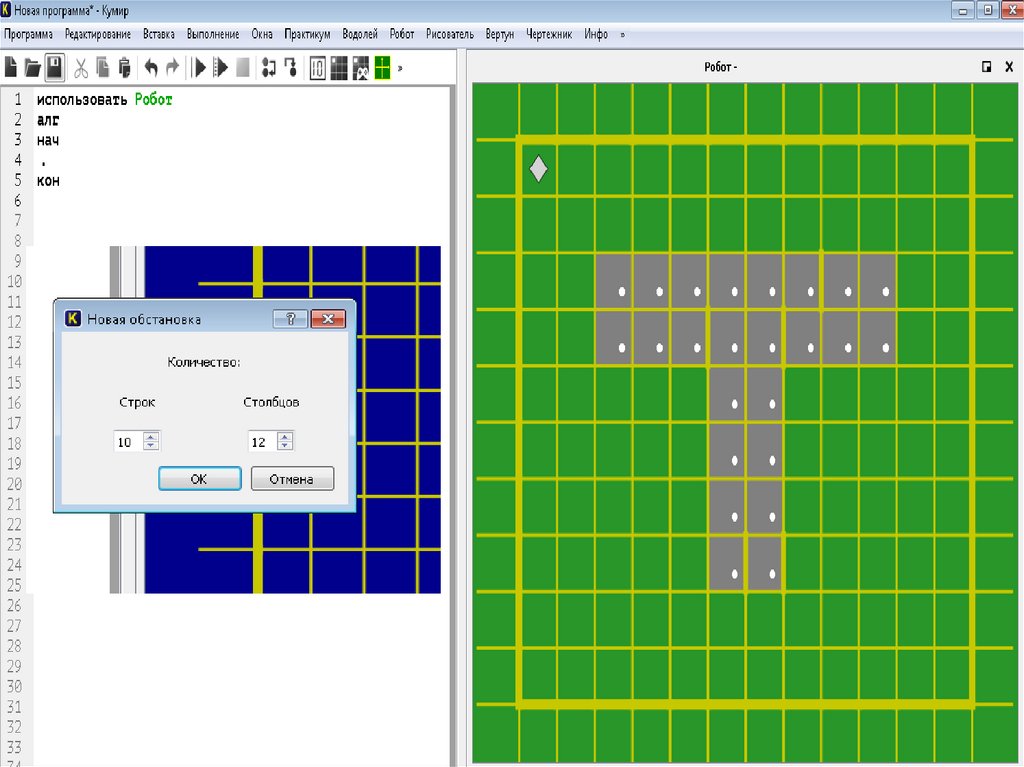Screen dimensions: 1024x767
Task: Expand hidden toolbar items chevron
Action: click(401, 68)
